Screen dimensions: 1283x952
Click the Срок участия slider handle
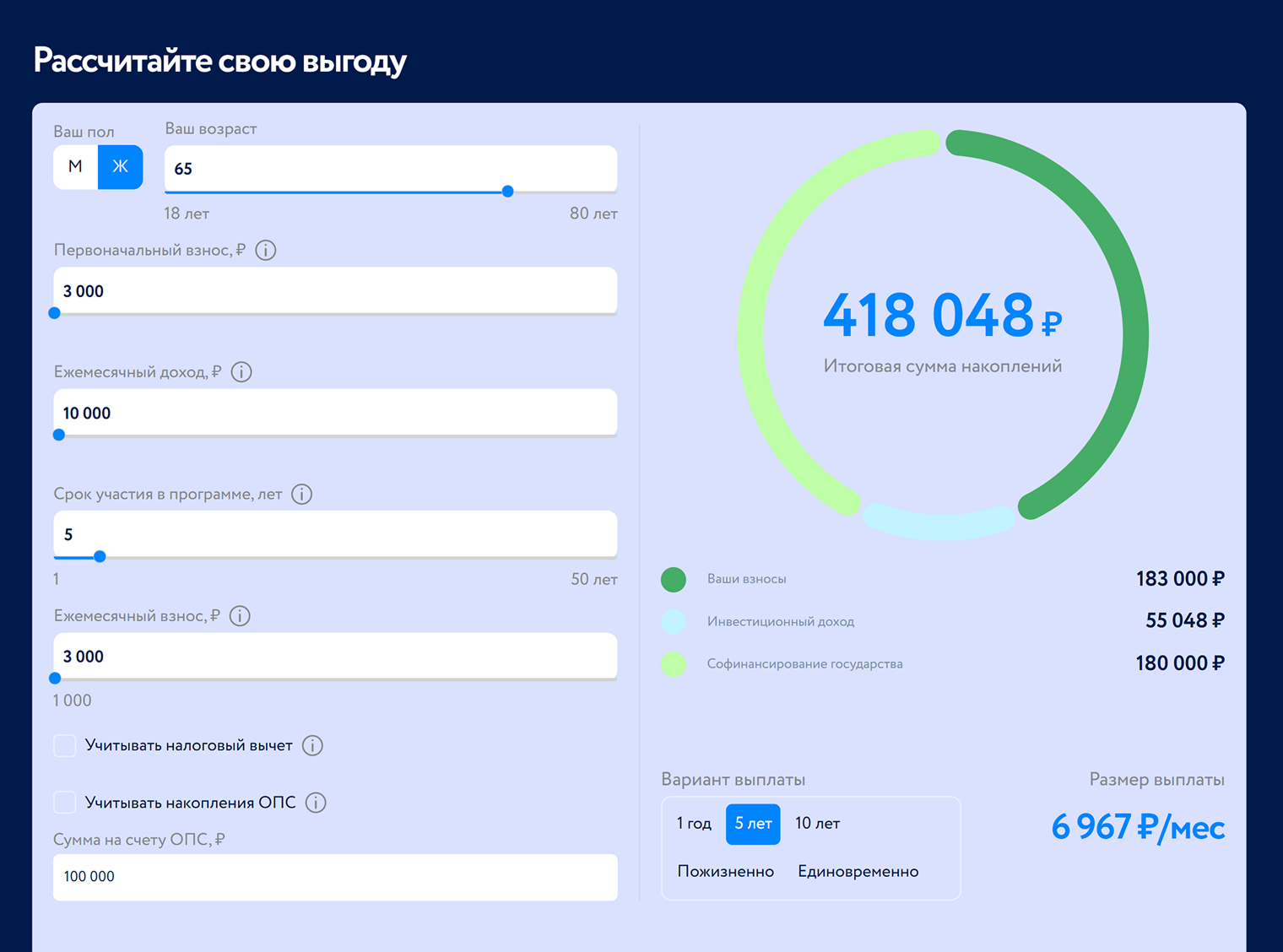tap(100, 557)
